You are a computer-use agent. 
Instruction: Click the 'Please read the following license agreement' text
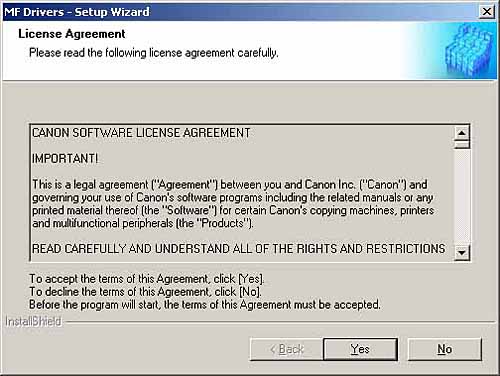tap(154, 53)
